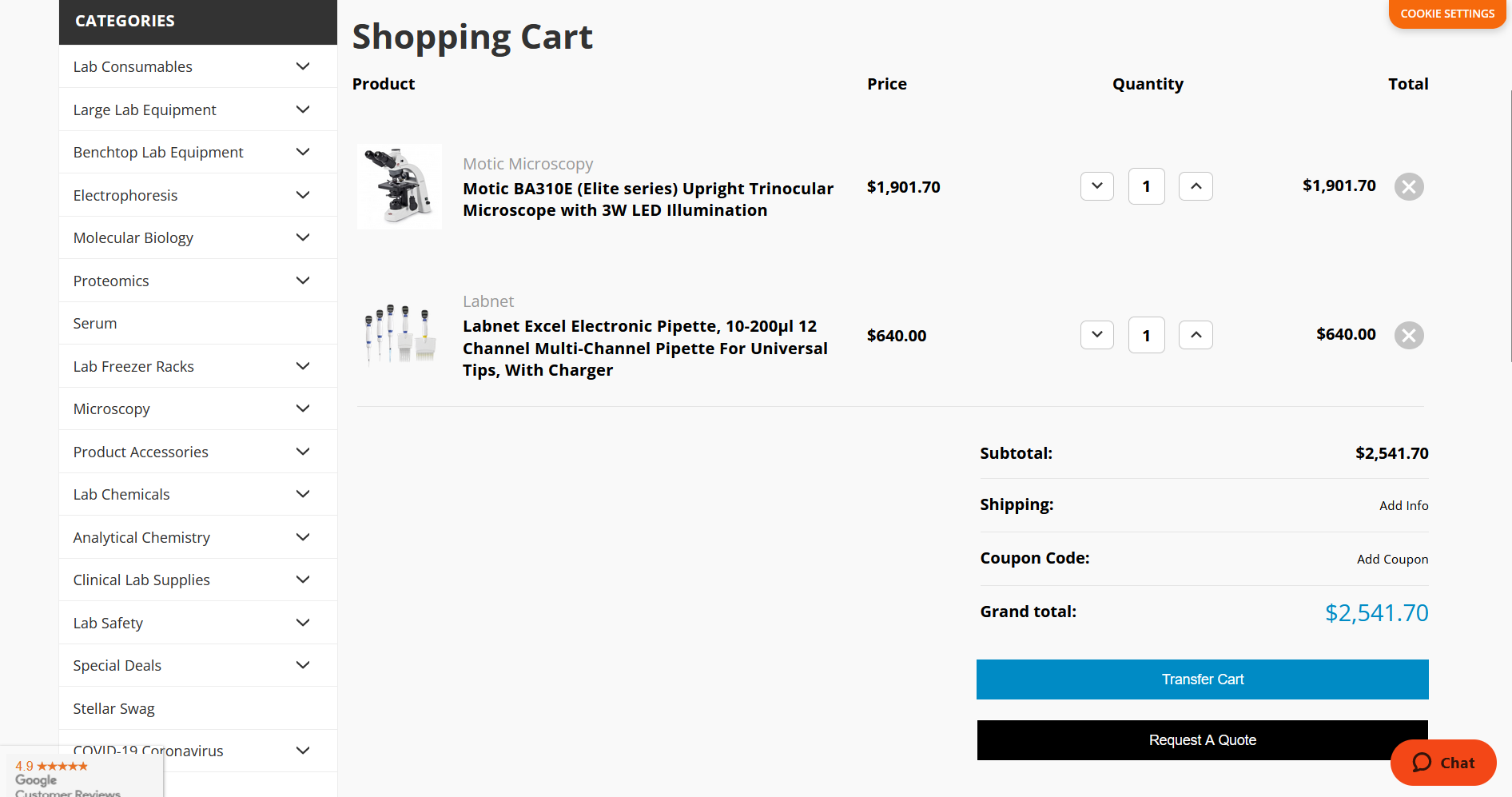
Task: Expand Large Lab Equipment chevron
Action: tap(303, 110)
